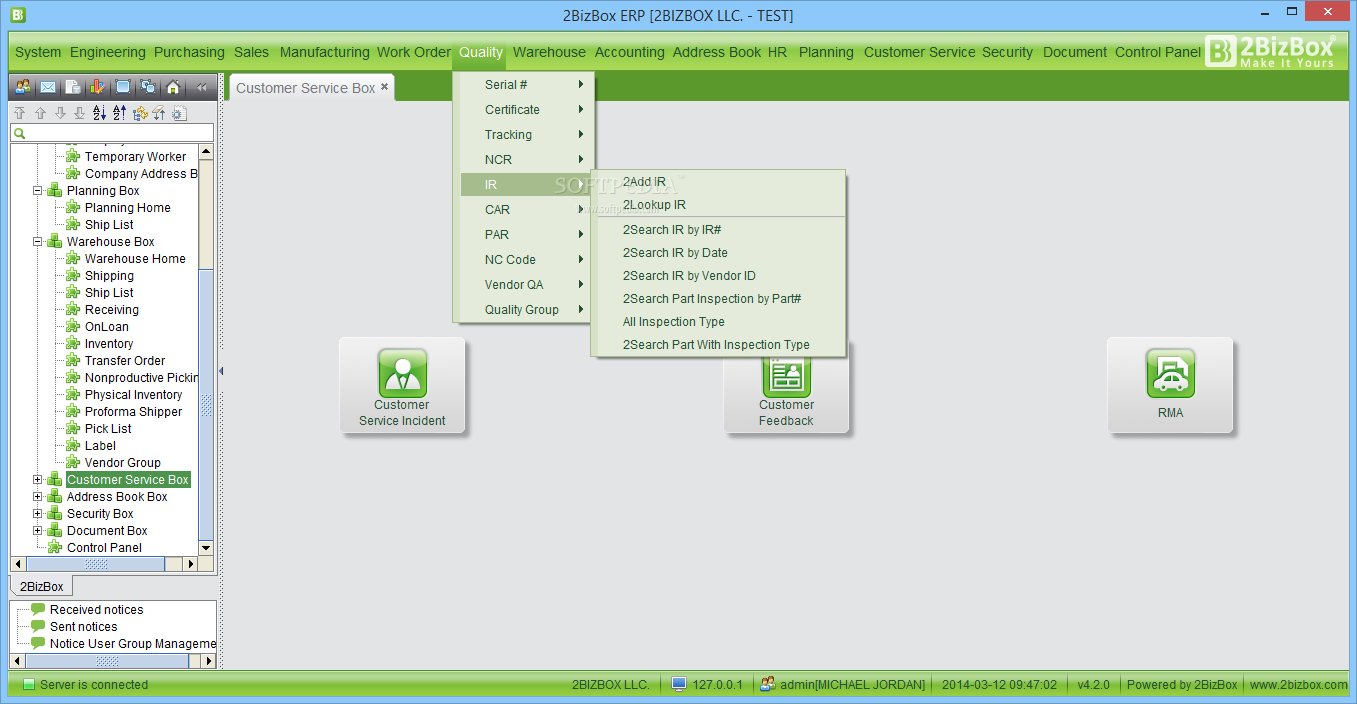Click the eraser reset sort icon
The image size is (1357, 704).
pos(159,113)
